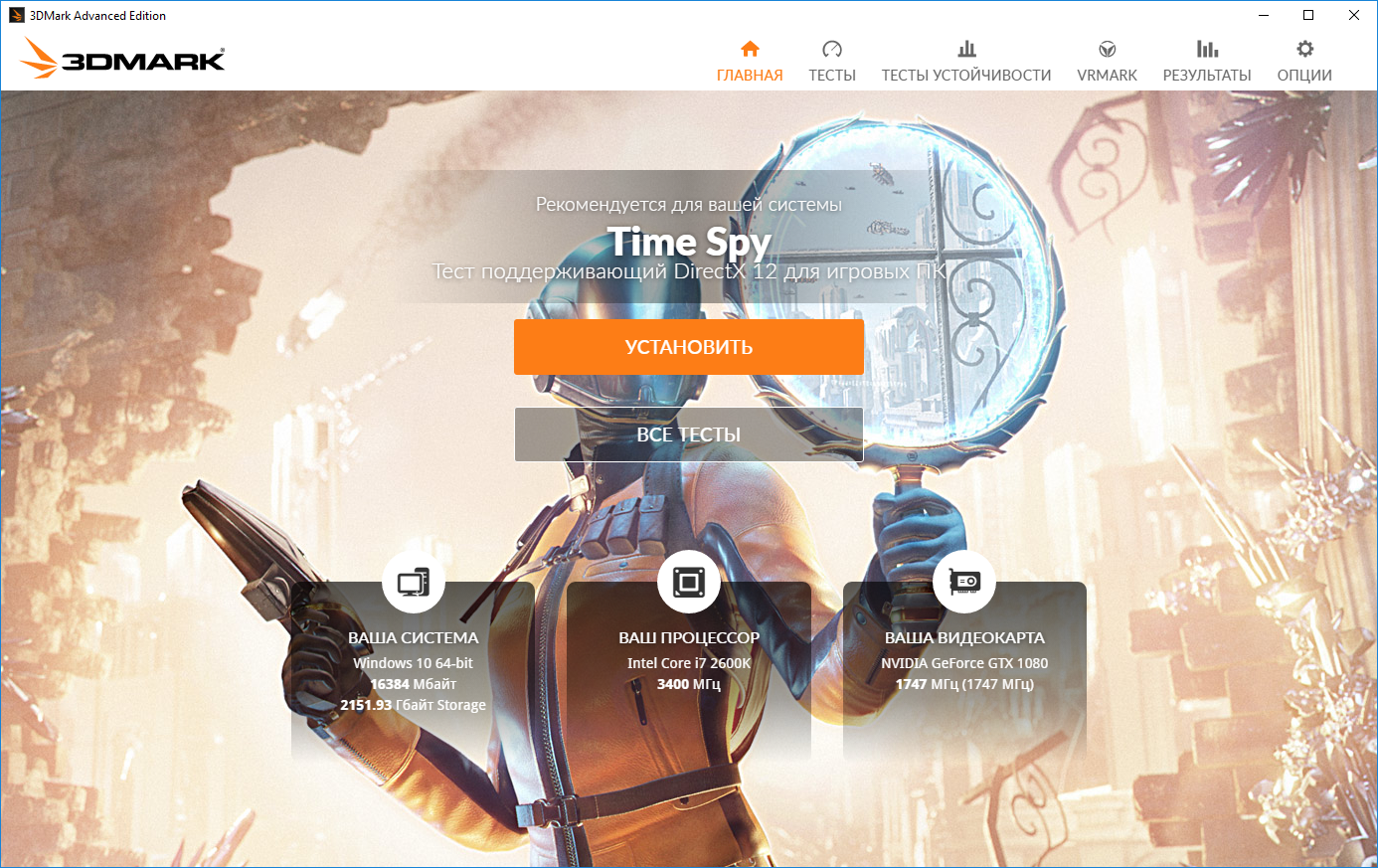Click the ВСЕ ТЕСТЫ button
The width and height of the screenshot is (1378, 868).
tap(689, 434)
